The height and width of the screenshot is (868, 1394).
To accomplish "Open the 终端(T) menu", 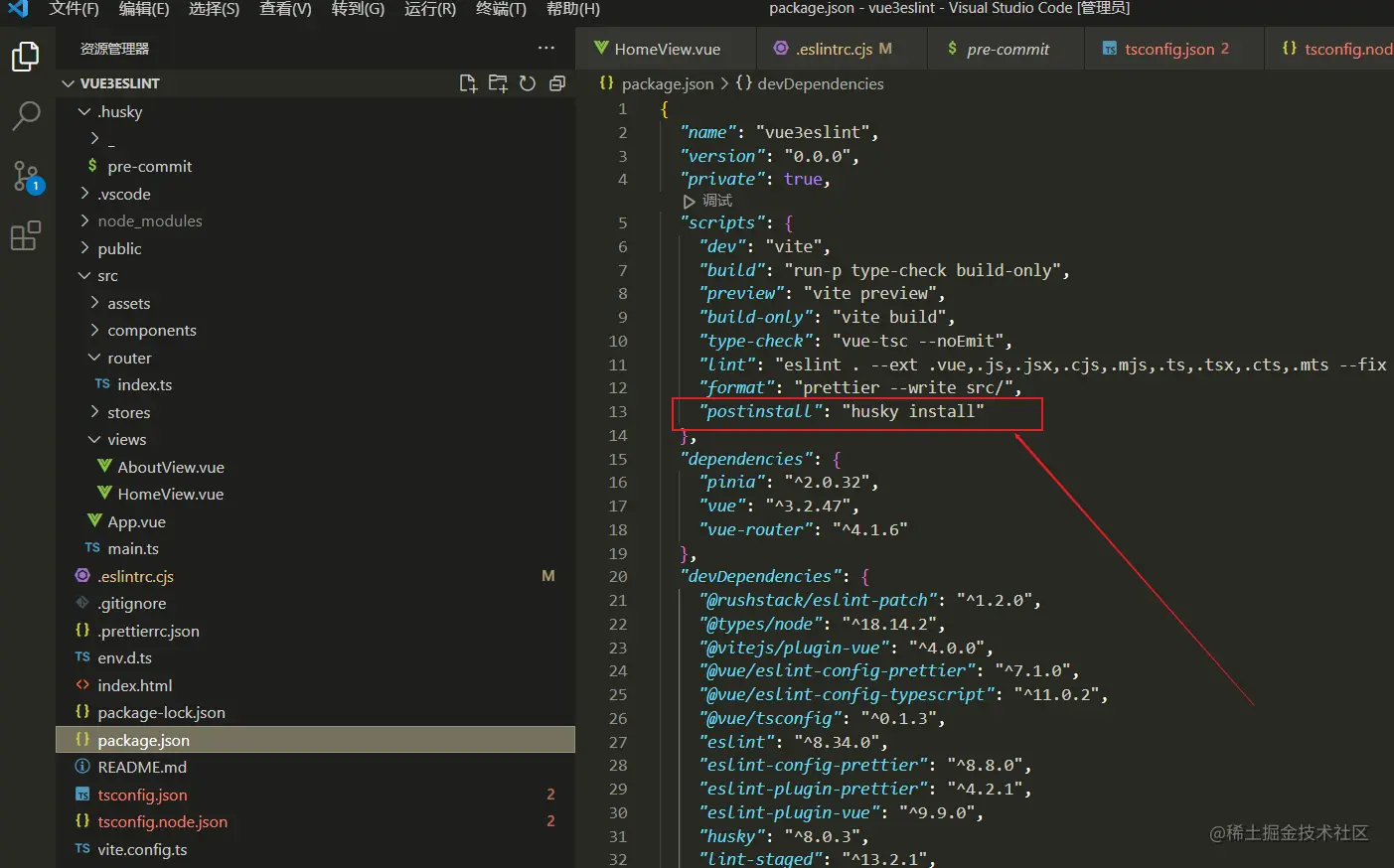I will pyautogui.click(x=501, y=9).
